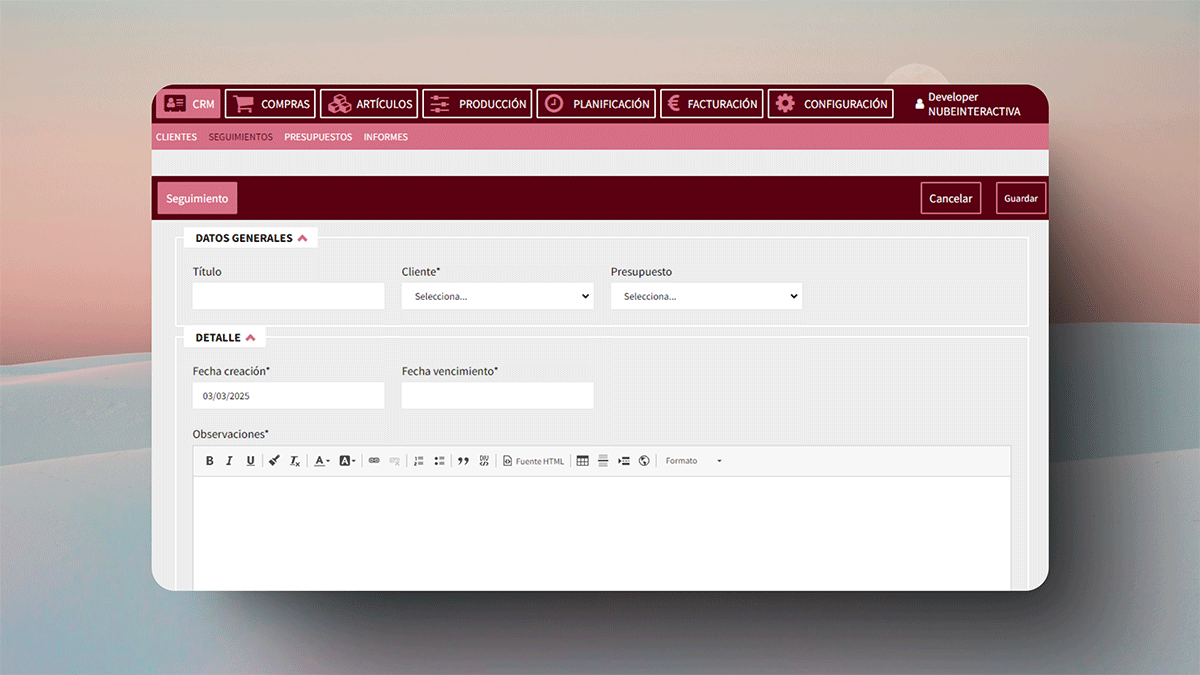Click the unlink icon in the toolbar
1200x675 pixels.
[395, 461]
